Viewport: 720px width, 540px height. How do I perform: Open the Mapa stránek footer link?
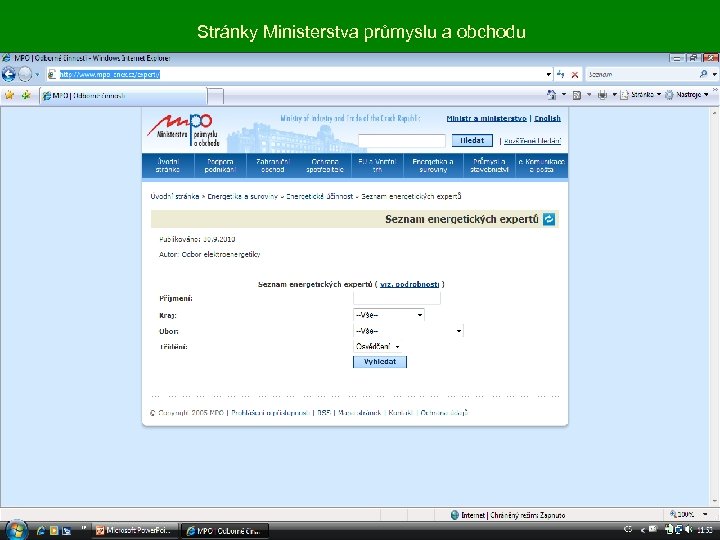pyautogui.click(x=360, y=413)
